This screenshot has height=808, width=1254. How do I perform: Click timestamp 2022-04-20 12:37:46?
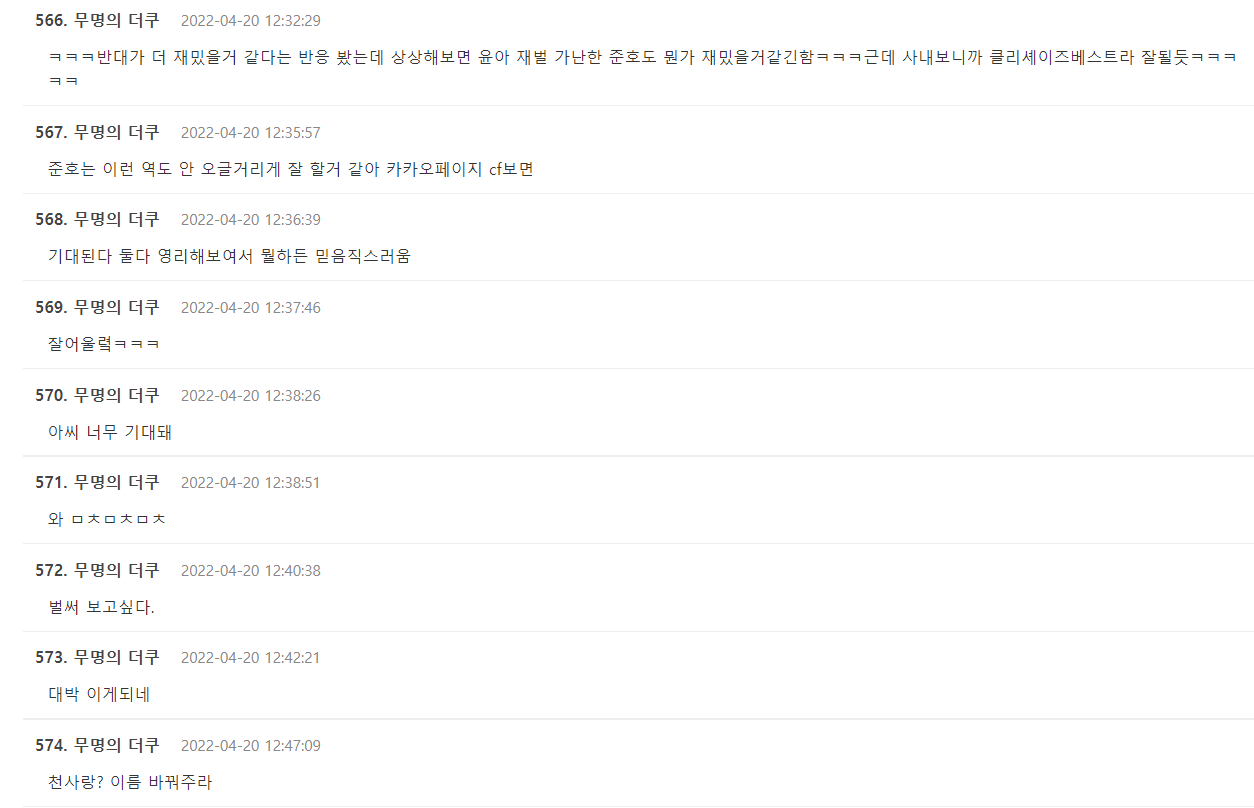[251, 308]
